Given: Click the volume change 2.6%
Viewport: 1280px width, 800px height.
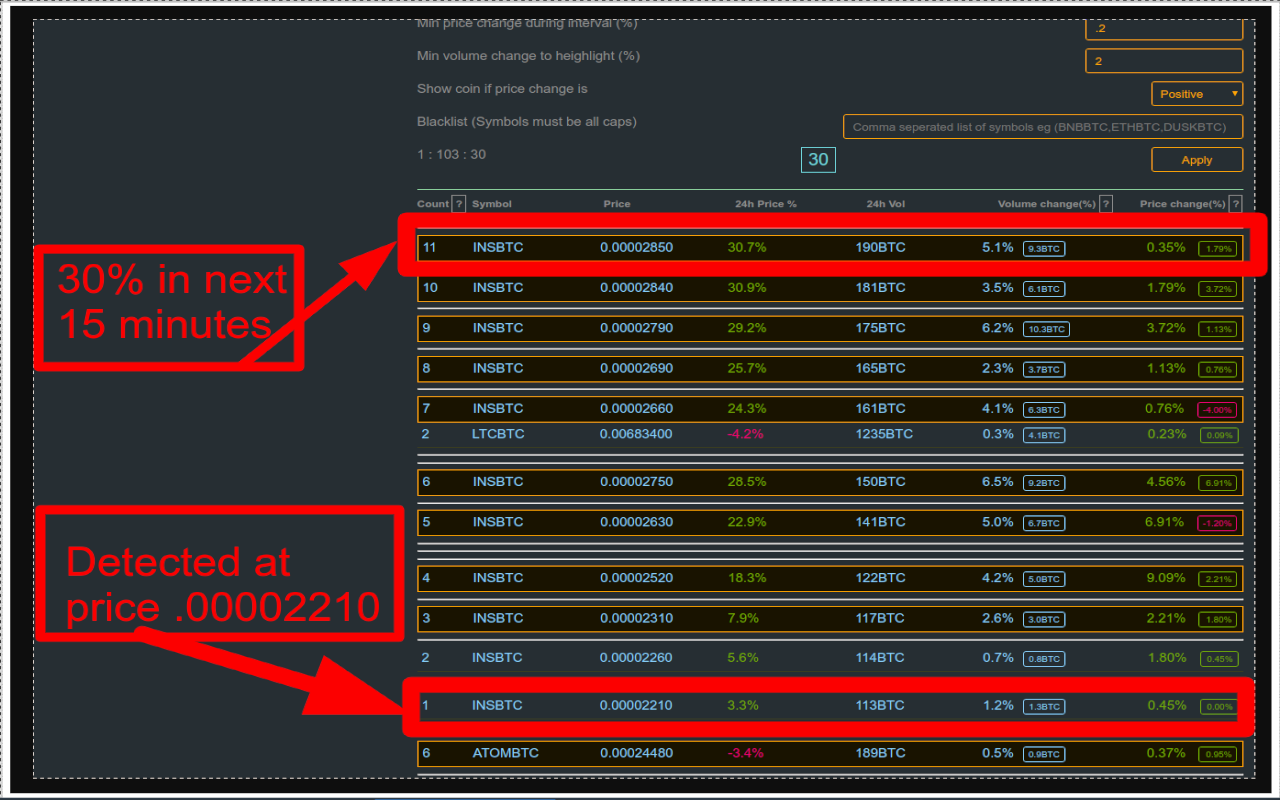Looking at the screenshot, I should [998, 618].
